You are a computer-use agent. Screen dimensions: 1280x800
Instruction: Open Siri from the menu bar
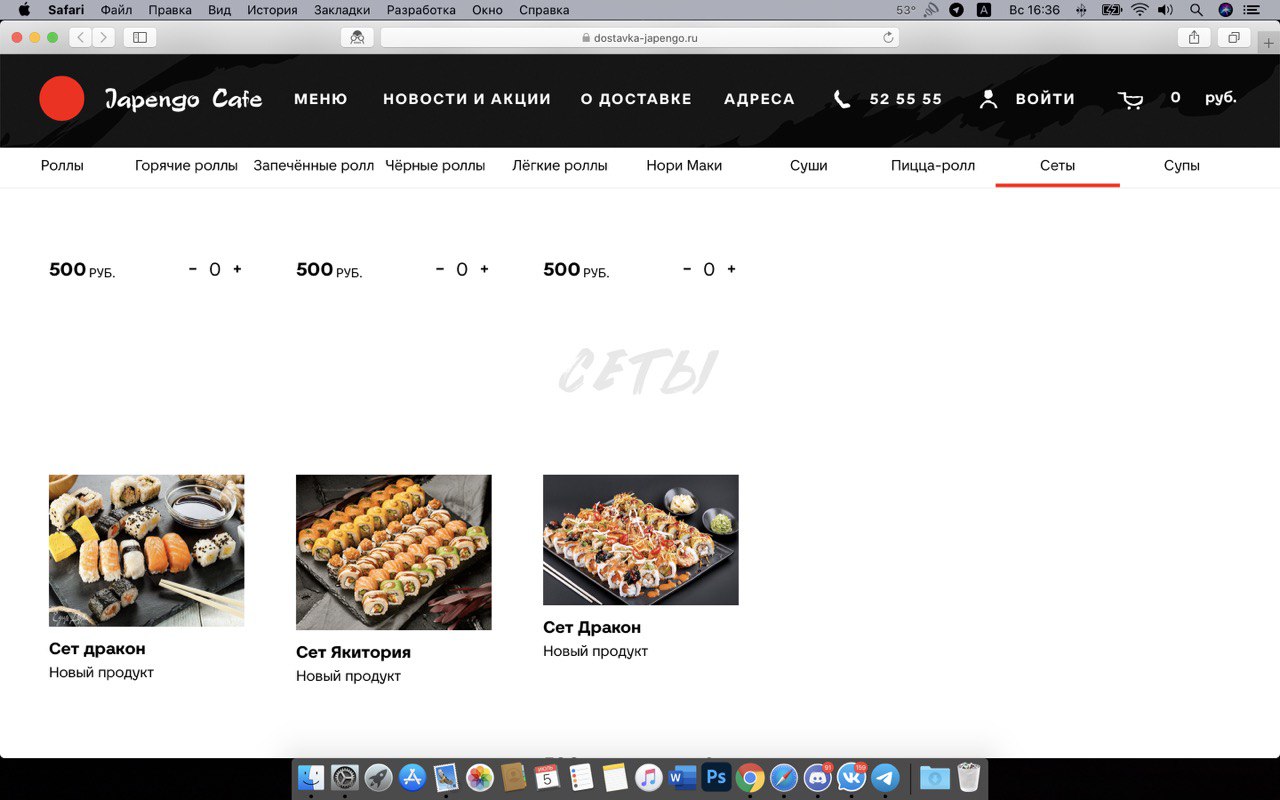pyautogui.click(x=1226, y=10)
